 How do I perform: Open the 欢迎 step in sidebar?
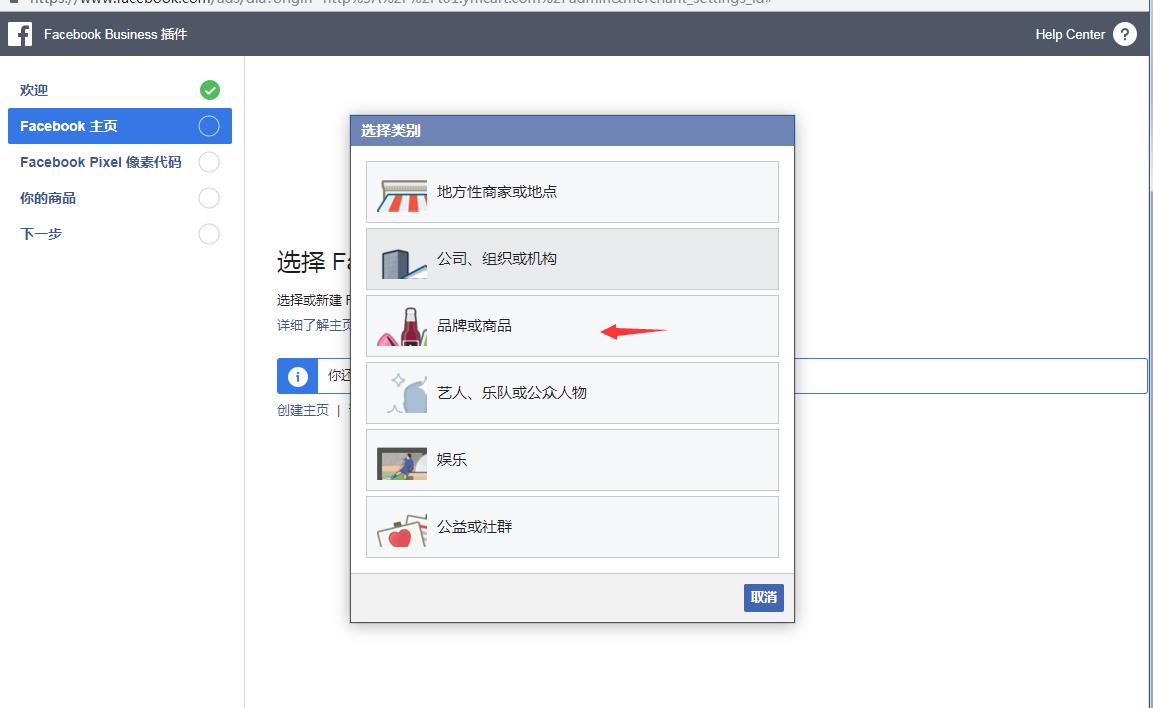34,90
